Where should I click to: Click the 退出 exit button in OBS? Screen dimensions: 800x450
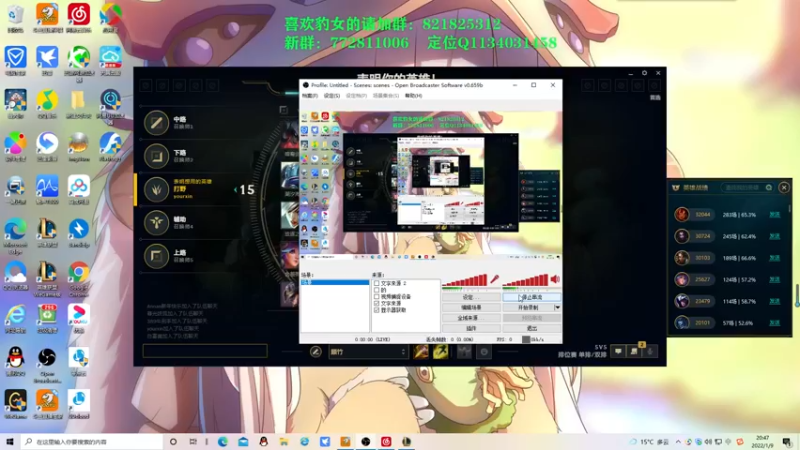pos(532,328)
